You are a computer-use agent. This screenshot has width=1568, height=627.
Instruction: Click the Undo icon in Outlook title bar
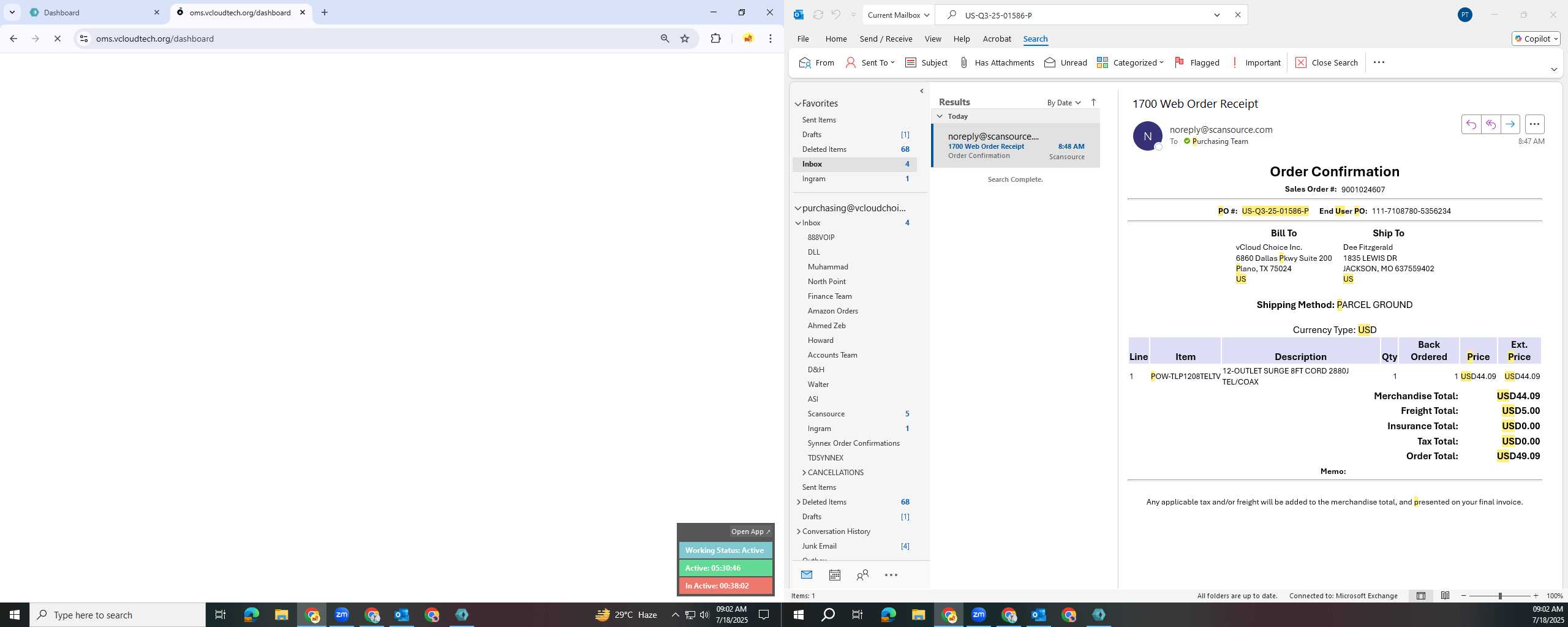[835, 15]
